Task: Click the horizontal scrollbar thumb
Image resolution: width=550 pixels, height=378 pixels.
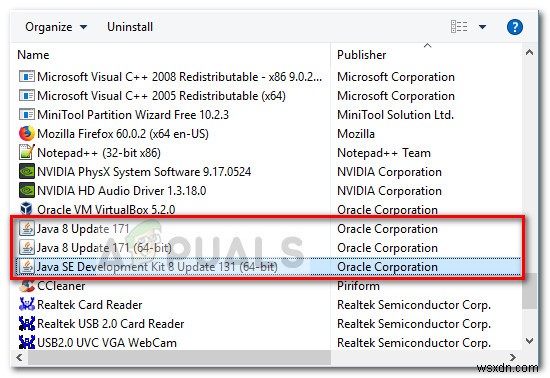Action: [179, 357]
